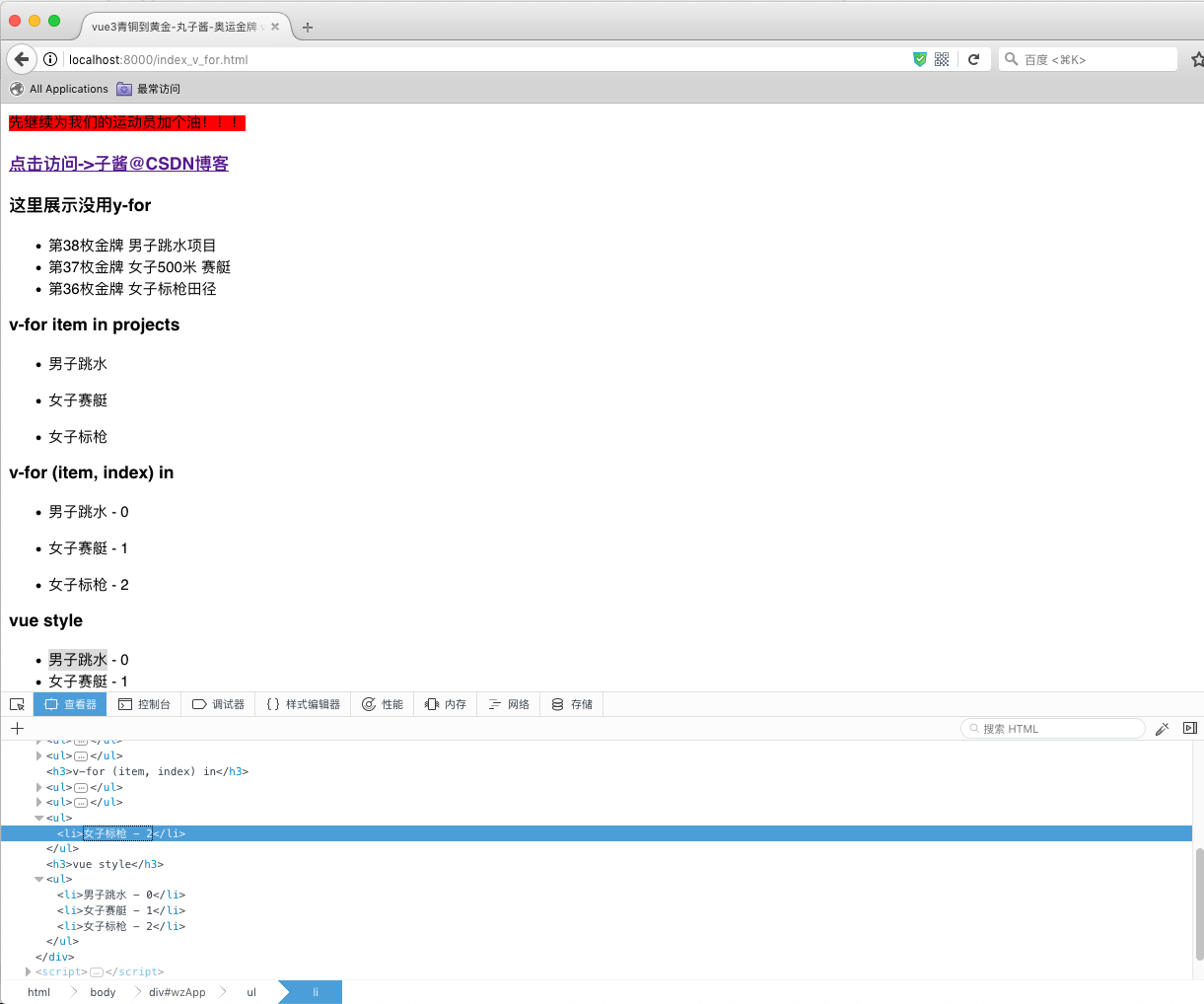
Task: Click the v-for item in projects heading
Action: [95, 324]
